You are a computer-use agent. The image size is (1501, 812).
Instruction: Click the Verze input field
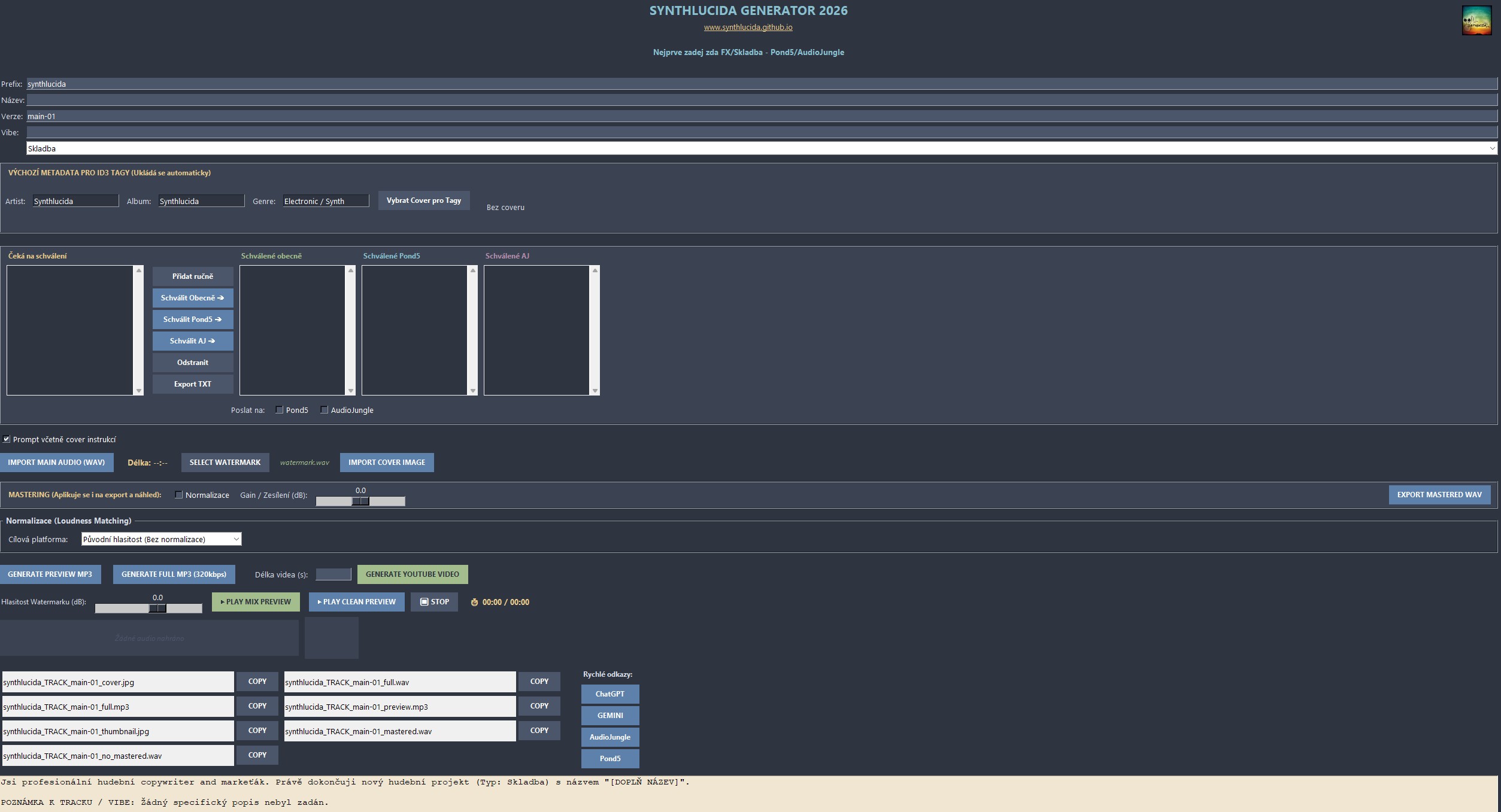tap(762, 116)
